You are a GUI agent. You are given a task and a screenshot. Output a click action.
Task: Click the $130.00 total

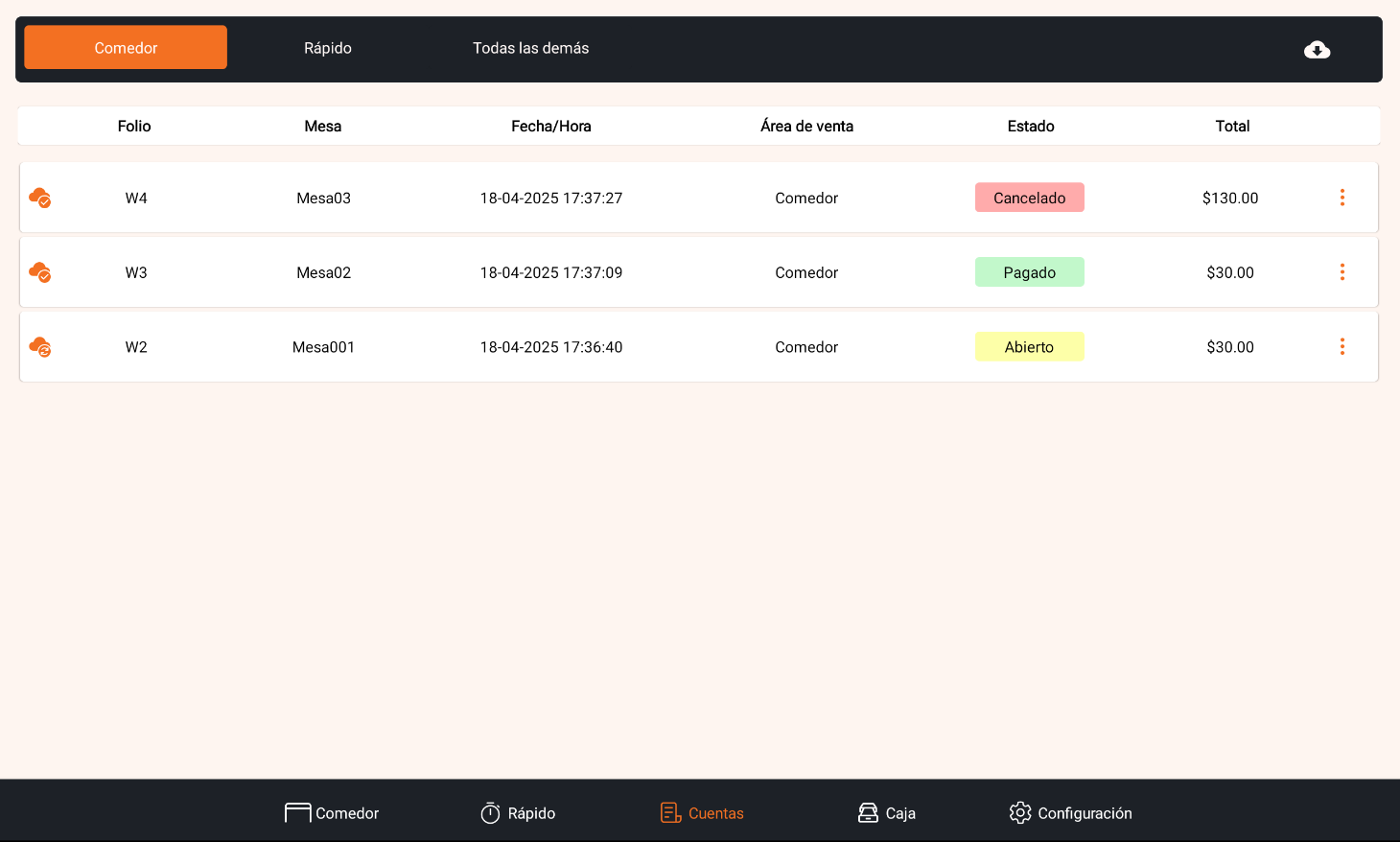(1230, 199)
